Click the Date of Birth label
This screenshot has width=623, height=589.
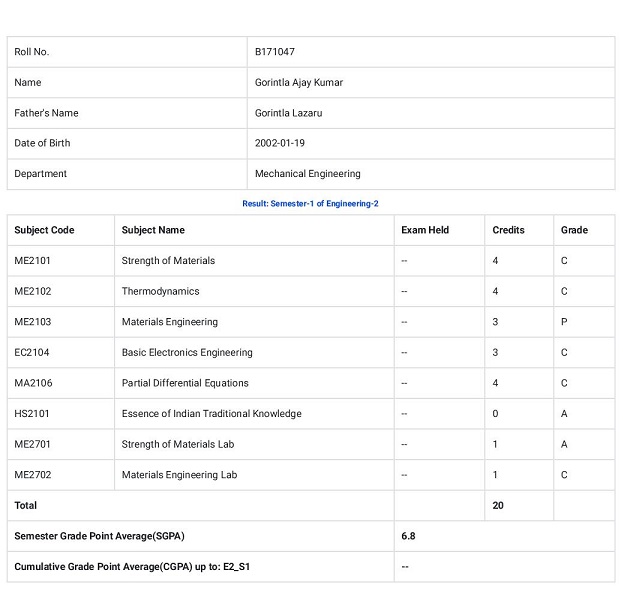[42, 143]
